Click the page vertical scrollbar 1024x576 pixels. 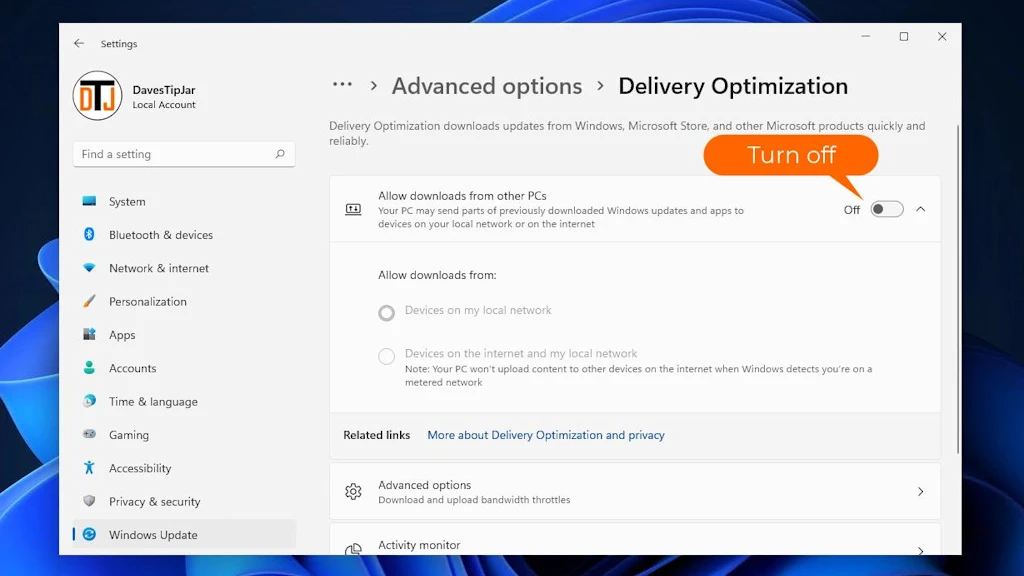958,289
